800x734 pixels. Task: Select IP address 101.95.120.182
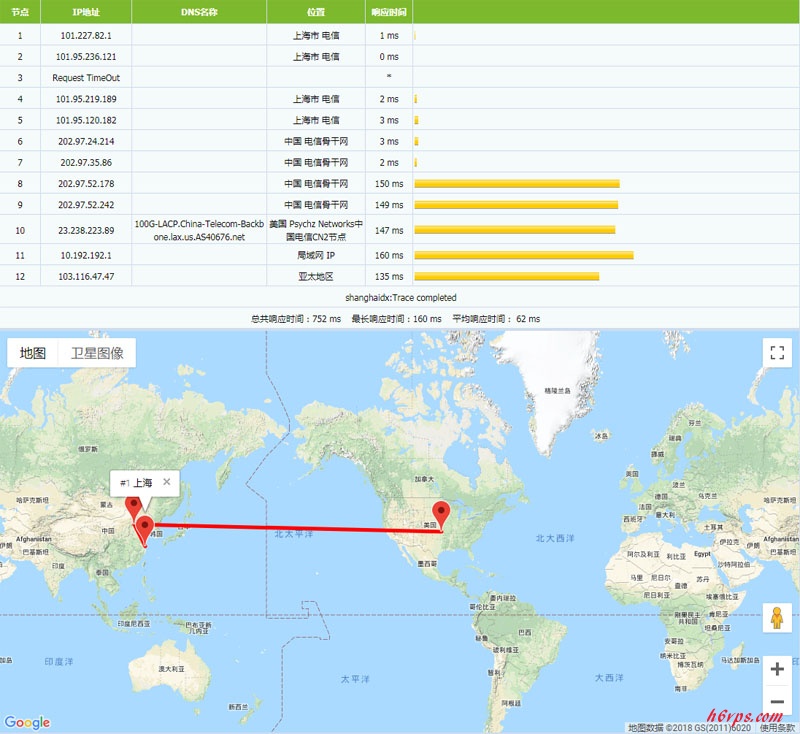pyautogui.click(x=86, y=120)
